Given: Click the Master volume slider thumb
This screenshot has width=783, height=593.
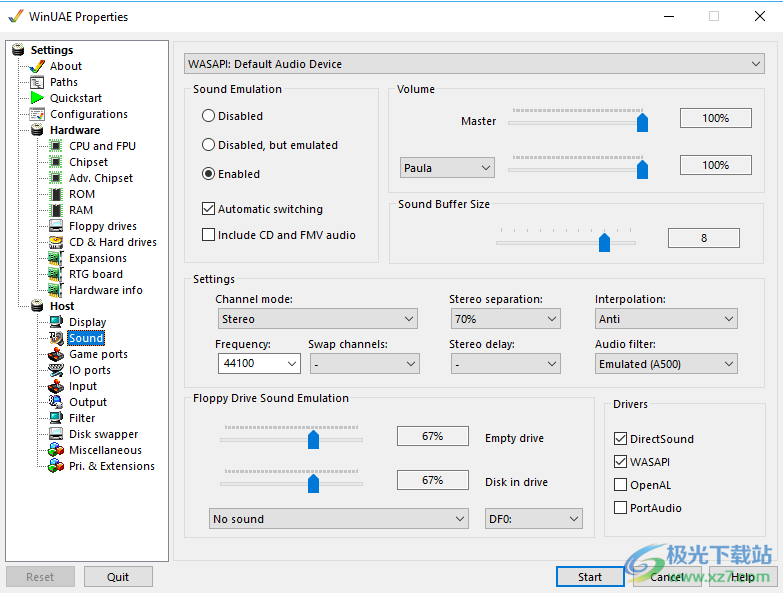Looking at the screenshot, I should tap(642, 122).
